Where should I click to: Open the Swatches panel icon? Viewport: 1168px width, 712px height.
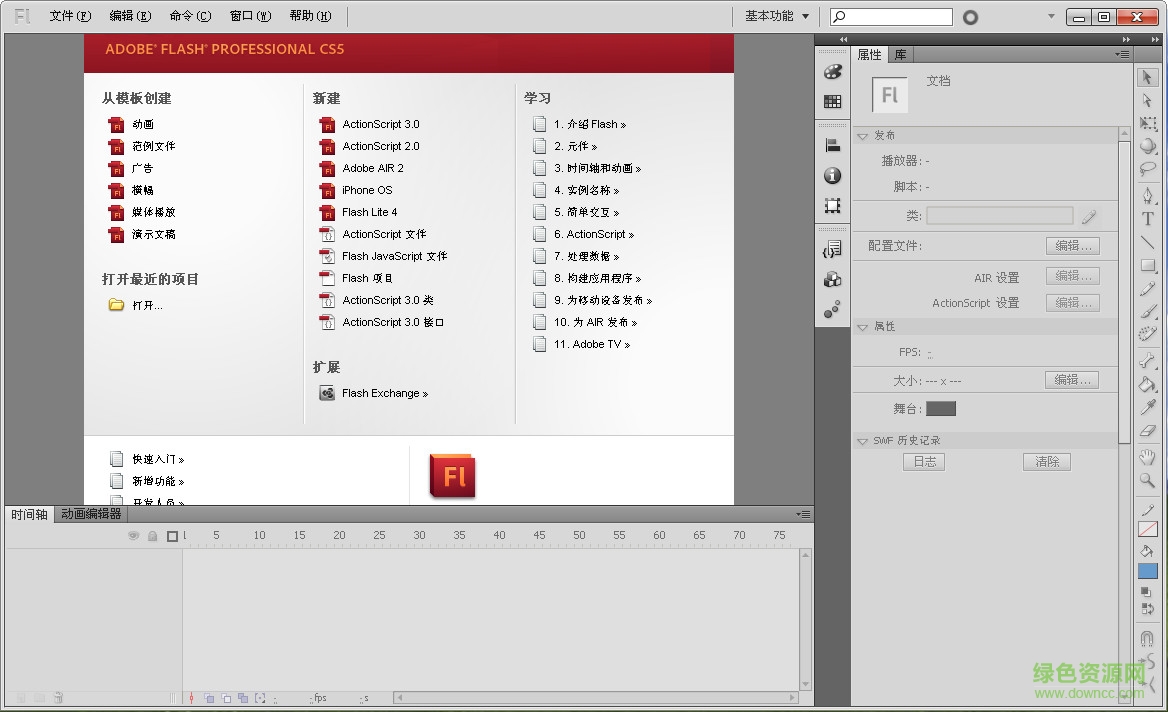(x=832, y=101)
